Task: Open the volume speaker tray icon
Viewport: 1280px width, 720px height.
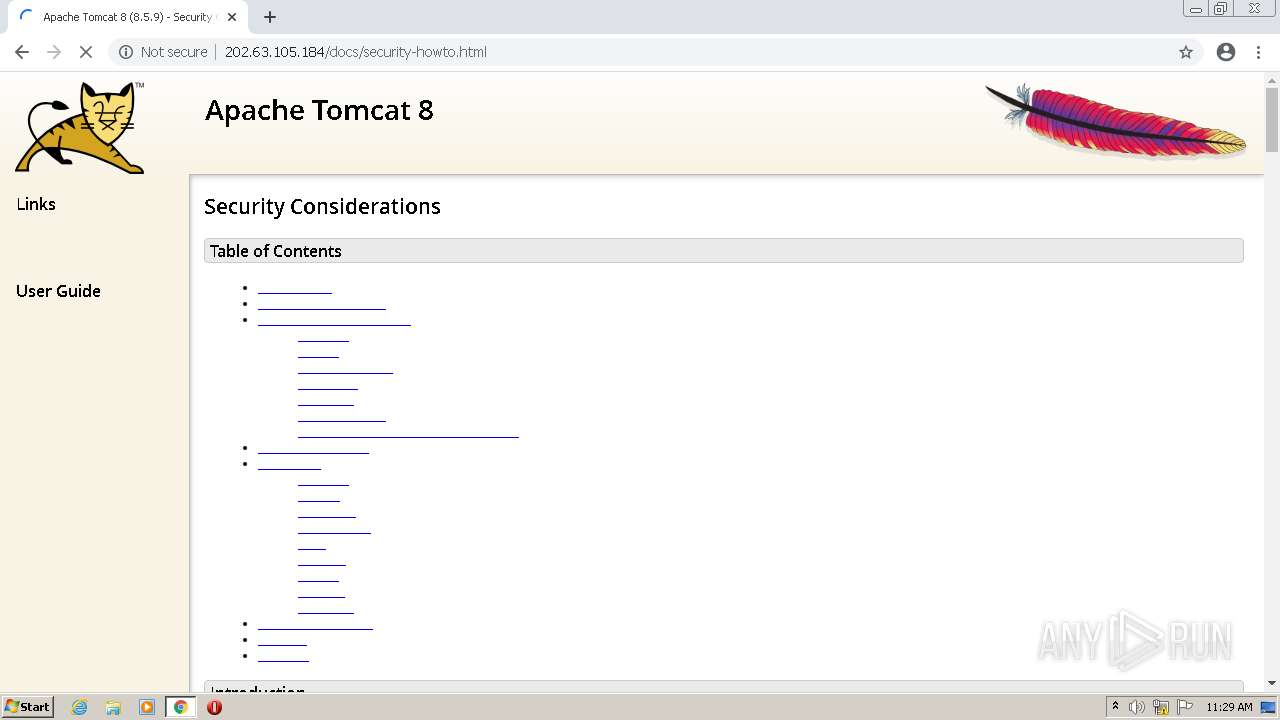Action: [x=1137, y=707]
